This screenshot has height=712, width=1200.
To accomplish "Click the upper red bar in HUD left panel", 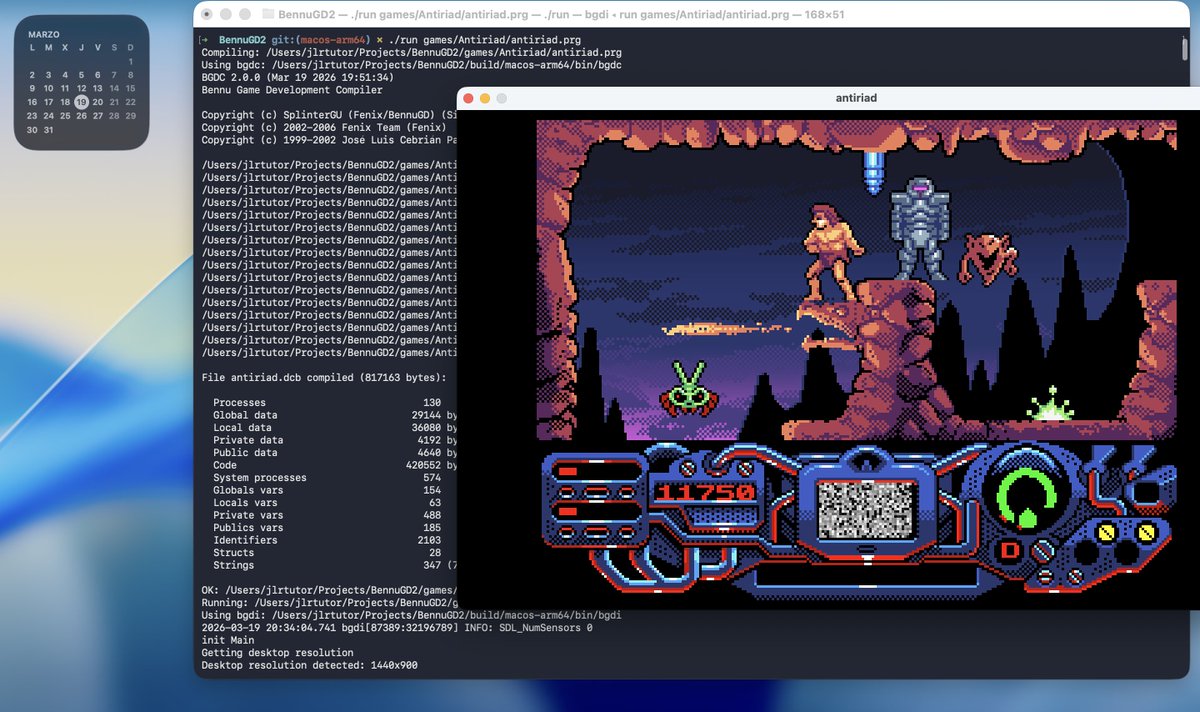I will pos(568,471).
